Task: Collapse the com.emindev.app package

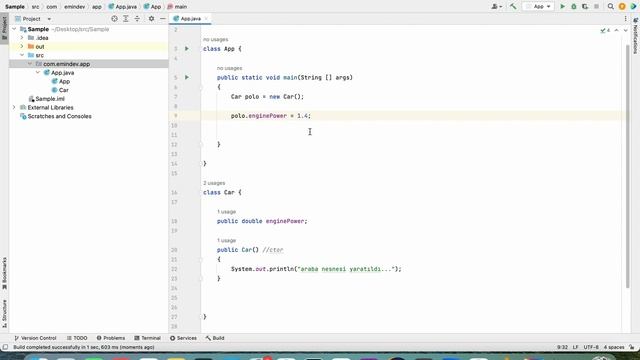Action: (x=30, y=64)
